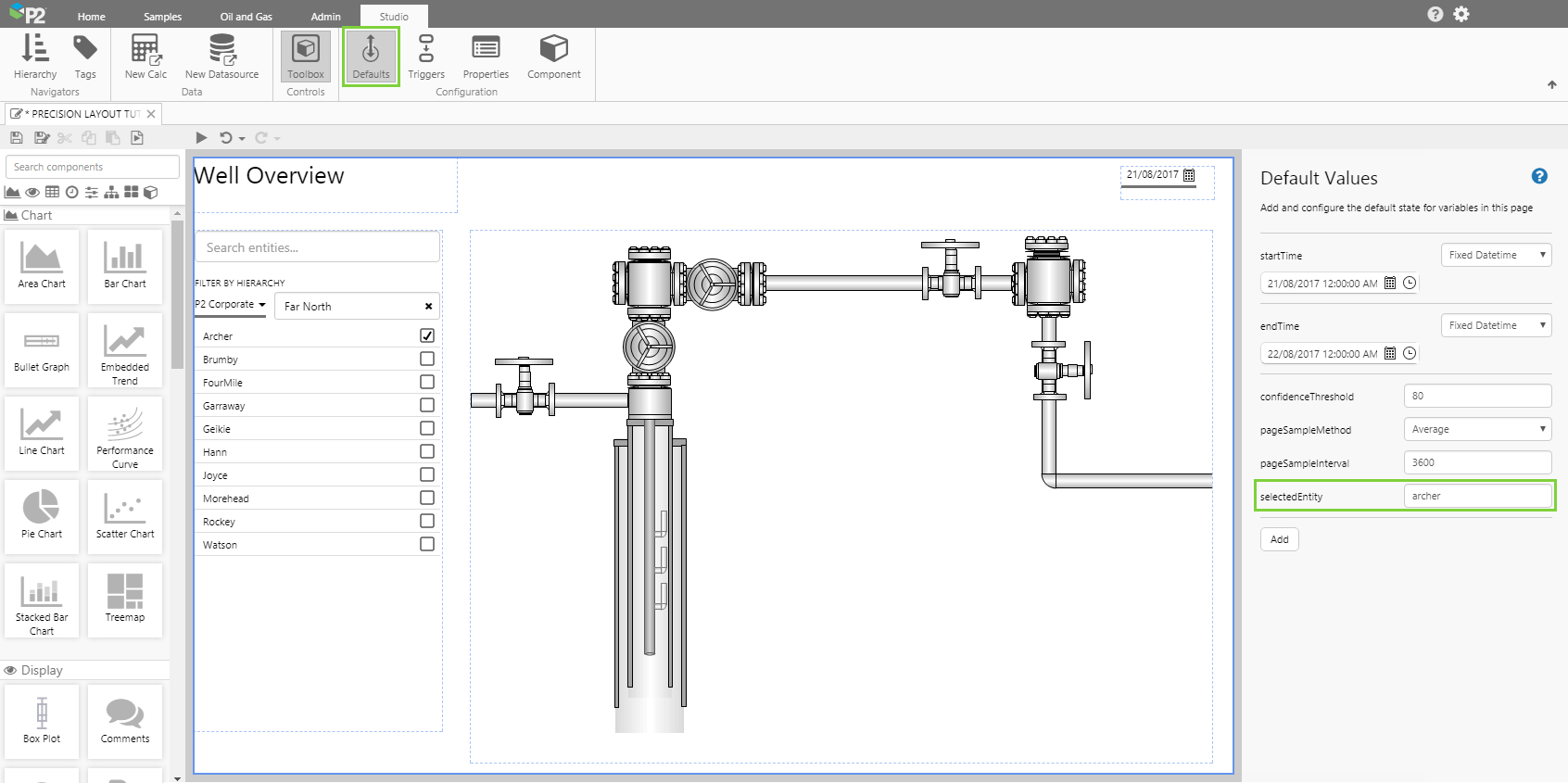
Task: Create a New Calc
Action: pyautogui.click(x=145, y=56)
